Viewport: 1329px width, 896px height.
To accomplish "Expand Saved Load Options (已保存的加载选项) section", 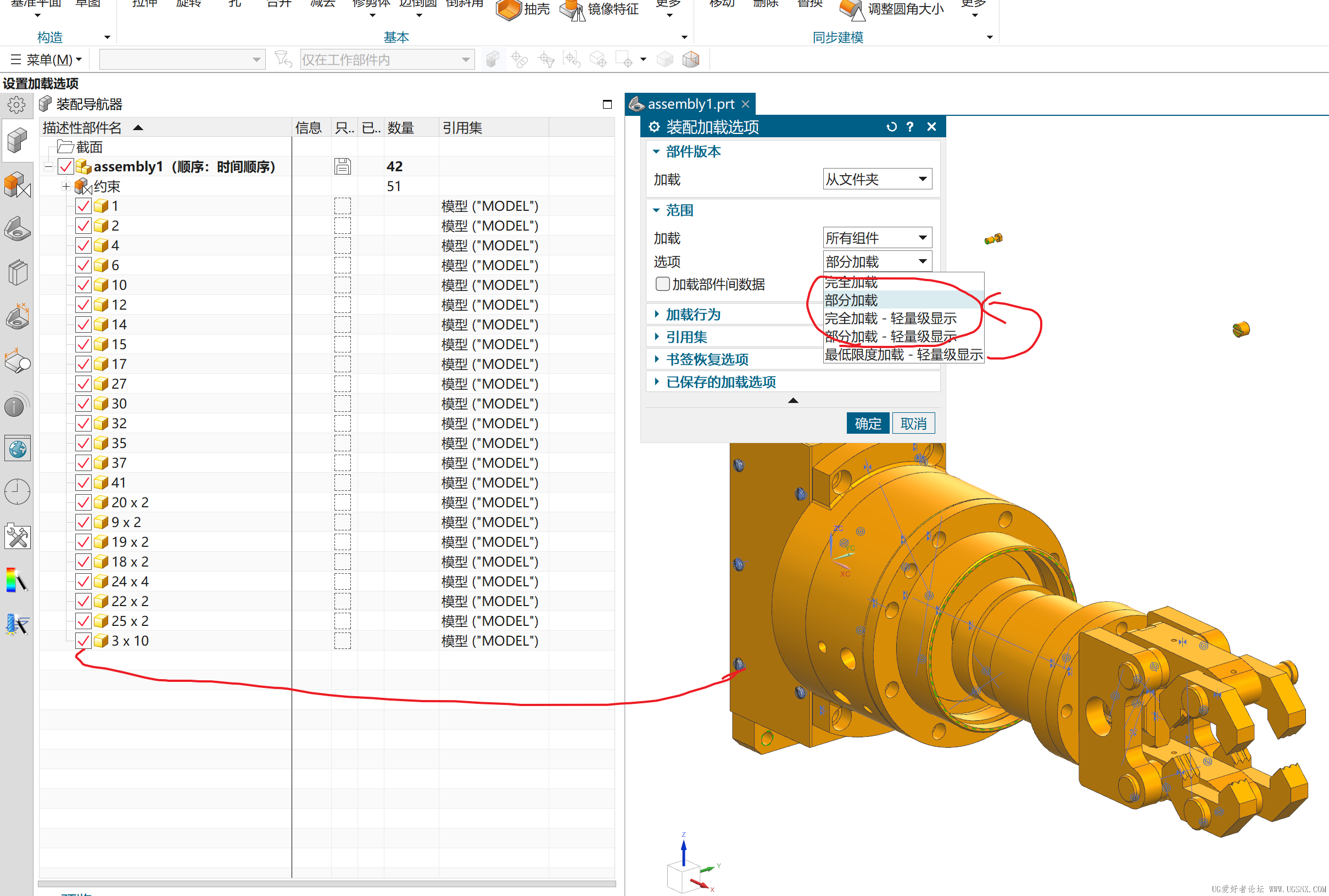I will [720, 382].
